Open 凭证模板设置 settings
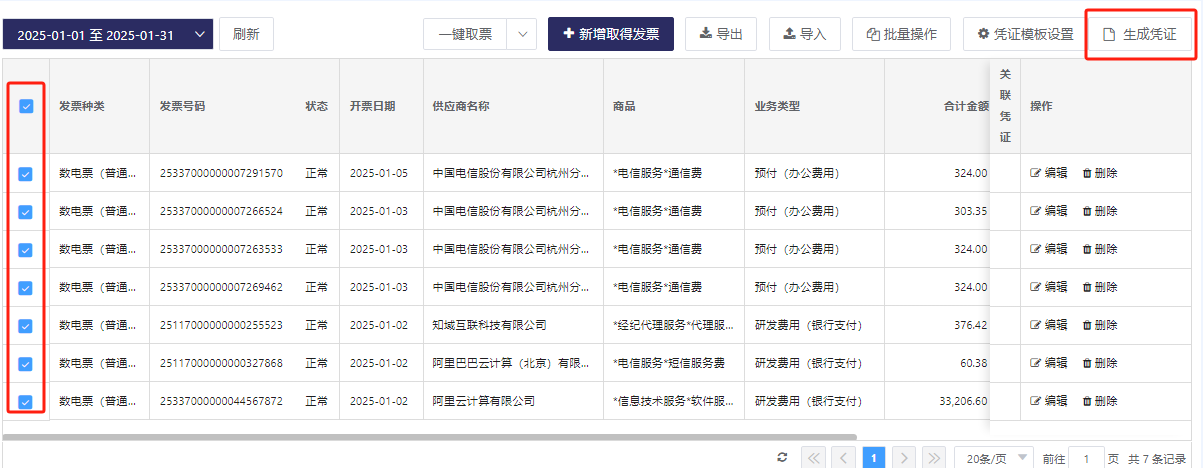Viewport: 1203px width, 468px height. pyautogui.click(x=1025, y=34)
